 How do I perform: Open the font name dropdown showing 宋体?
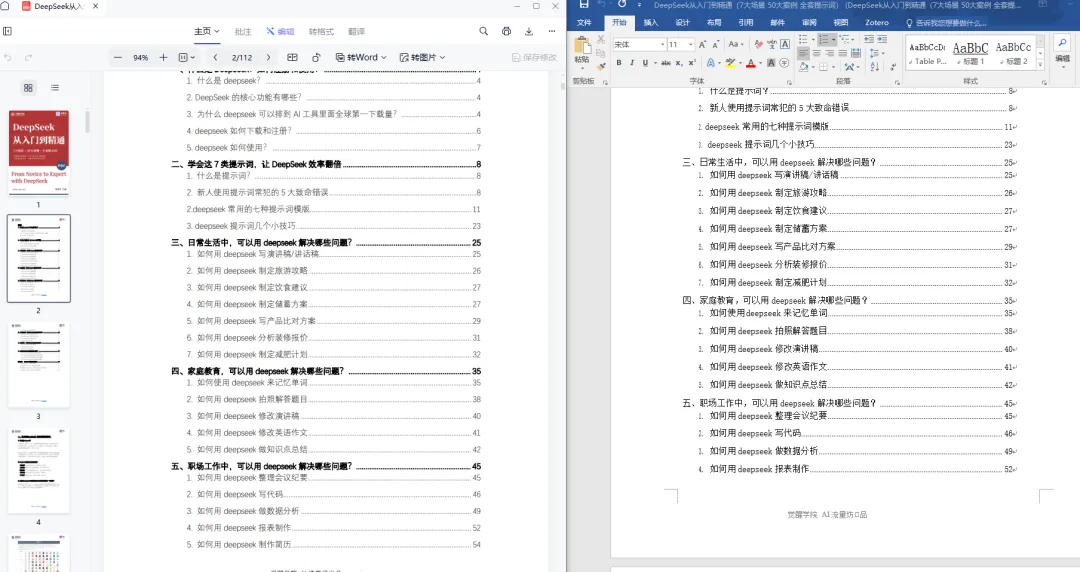(663, 44)
